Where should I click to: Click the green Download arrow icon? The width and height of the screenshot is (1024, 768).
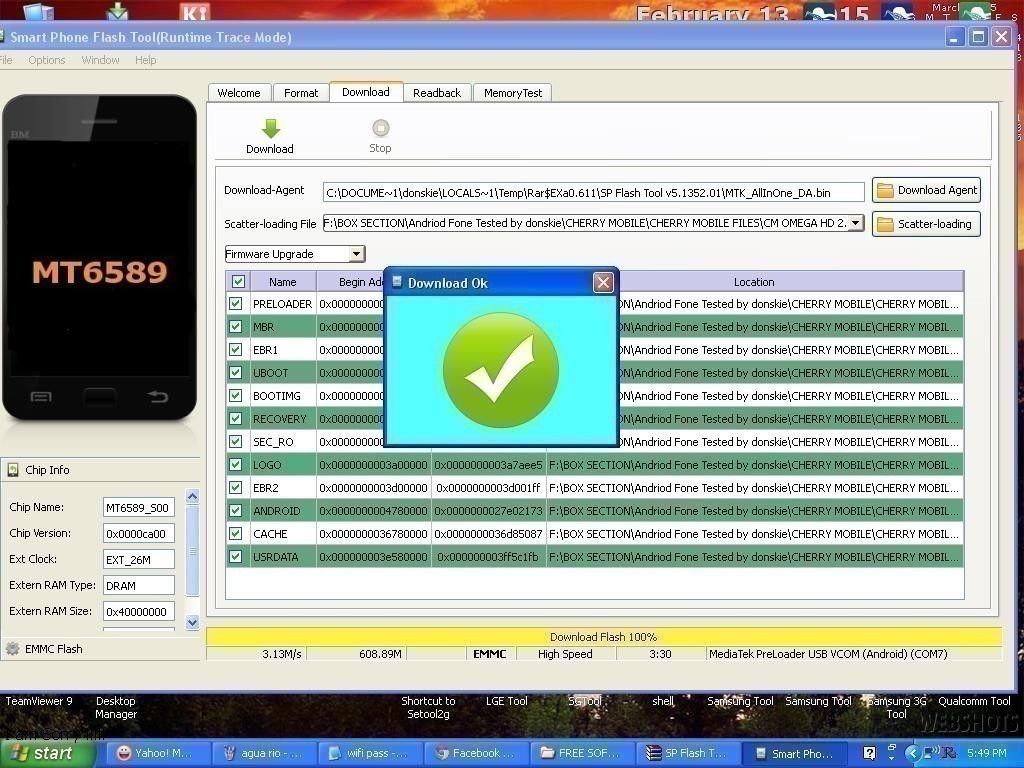270,127
